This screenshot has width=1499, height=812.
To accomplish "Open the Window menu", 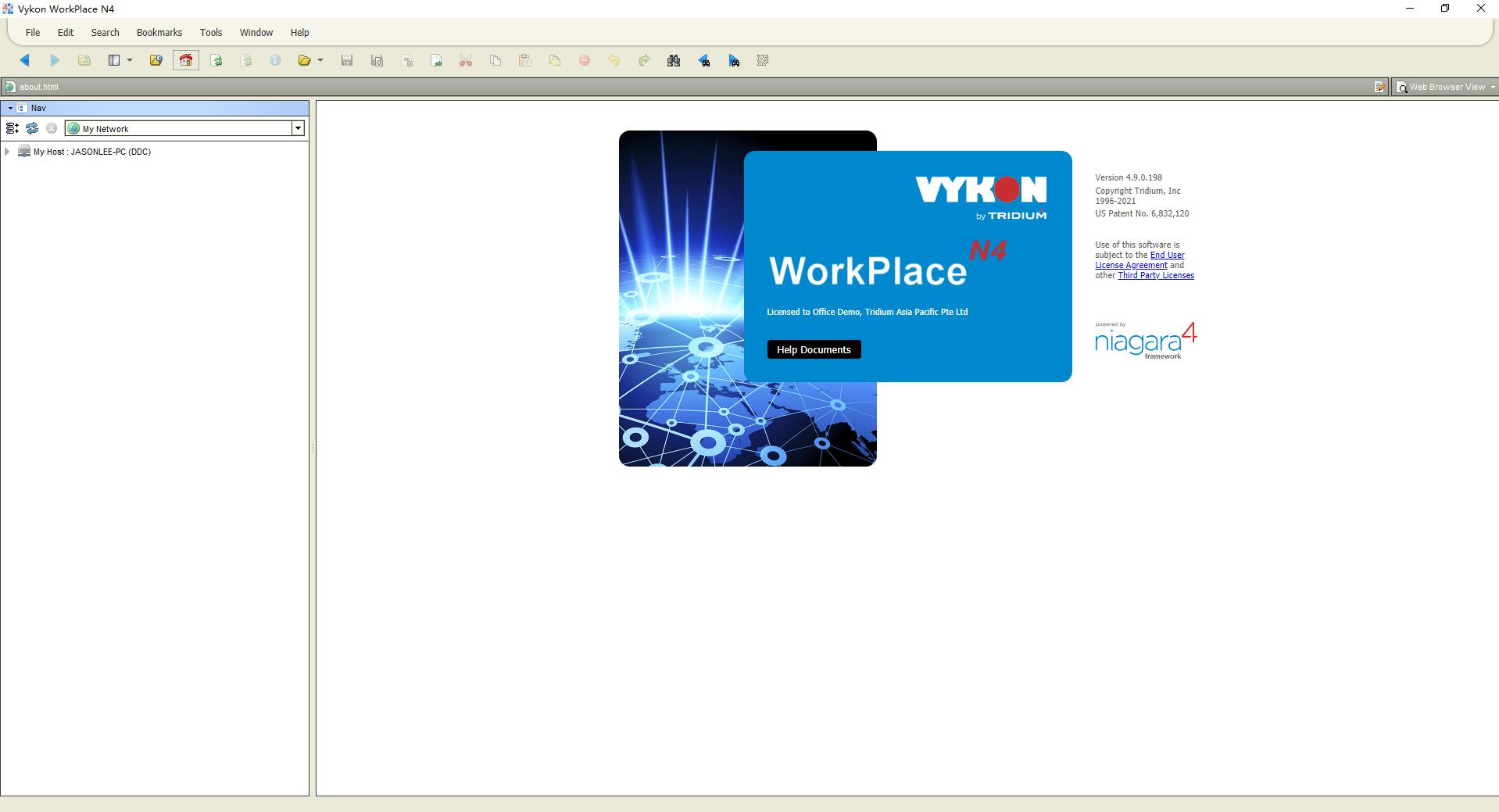I will point(256,33).
